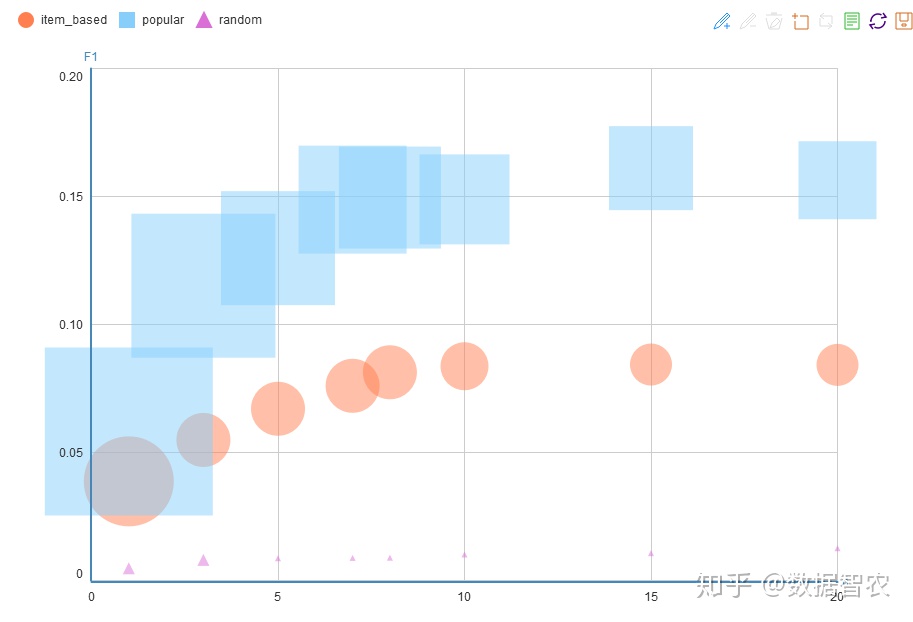The height and width of the screenshot is (622, 913).
Task: Click the greyed-out zoom reset icon
Action: tap(826, 21)
